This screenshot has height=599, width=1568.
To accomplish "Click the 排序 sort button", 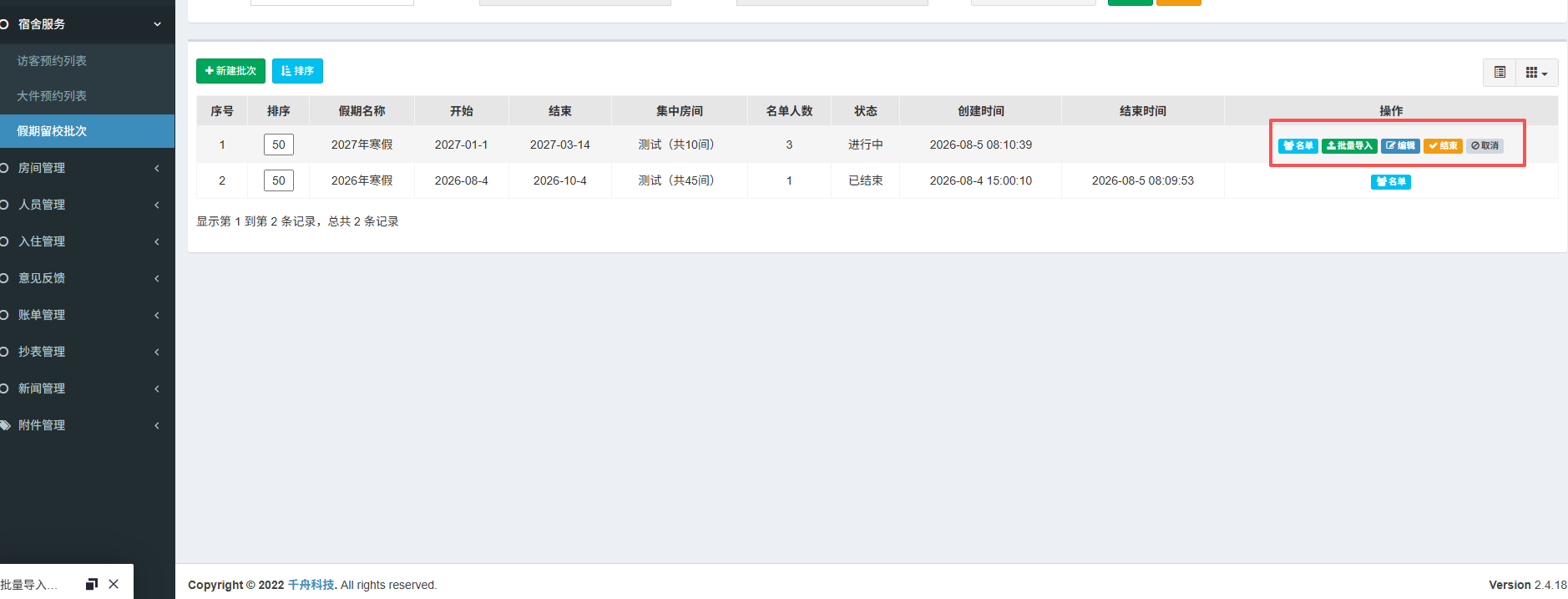I will point(297,71).
